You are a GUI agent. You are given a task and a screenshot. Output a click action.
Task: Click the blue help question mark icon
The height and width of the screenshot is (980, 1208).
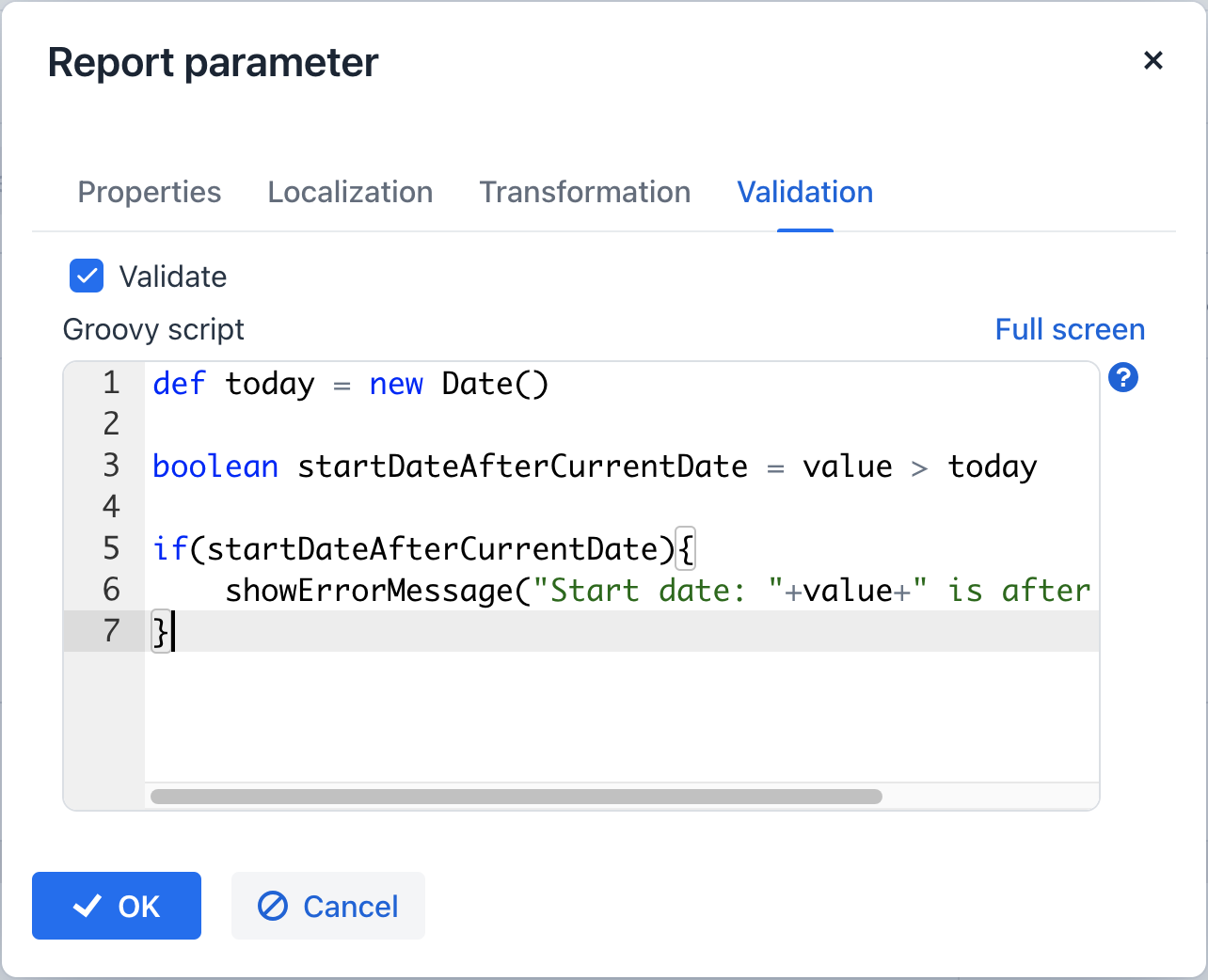coord(1123,378)
